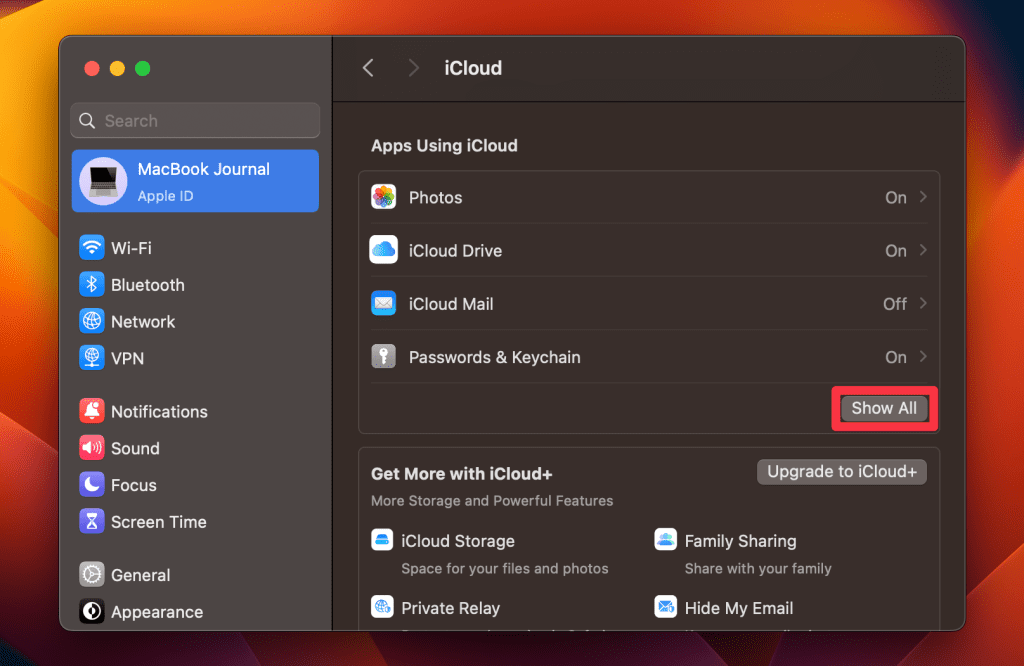Open the iCloud Storage feature icon
The height and width of the screenshot is (666, 1024).
[x=382, y=541]
